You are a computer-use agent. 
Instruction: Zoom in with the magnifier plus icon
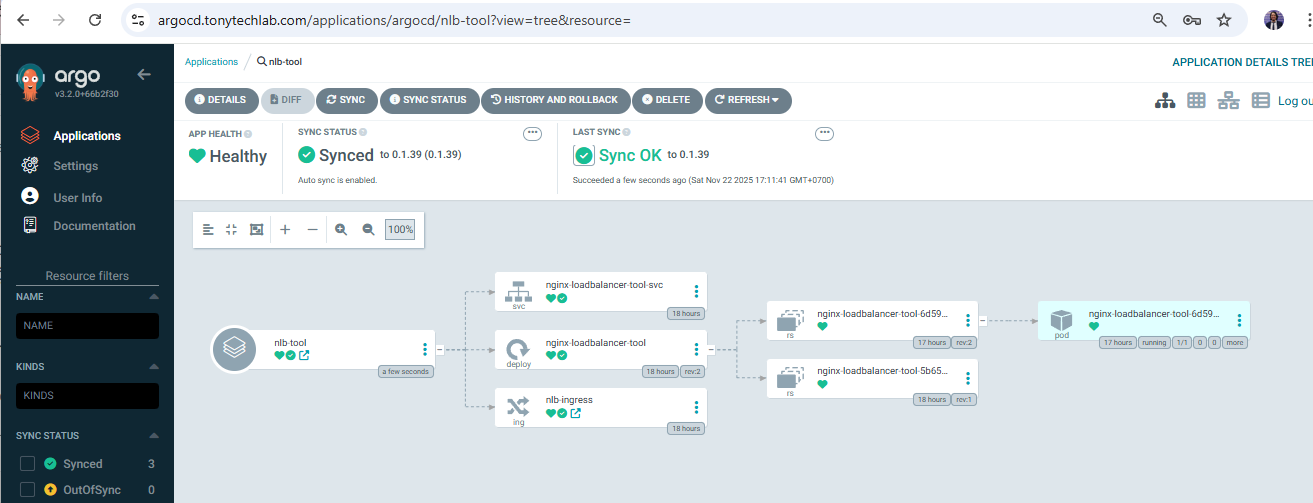point(341,229)
